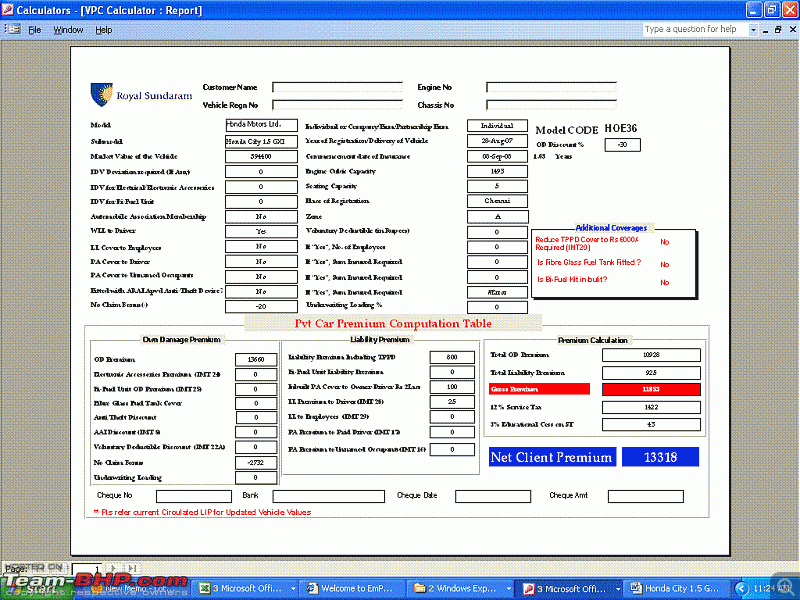Click the Service Tax value 1422

click(x=652, y=407)
